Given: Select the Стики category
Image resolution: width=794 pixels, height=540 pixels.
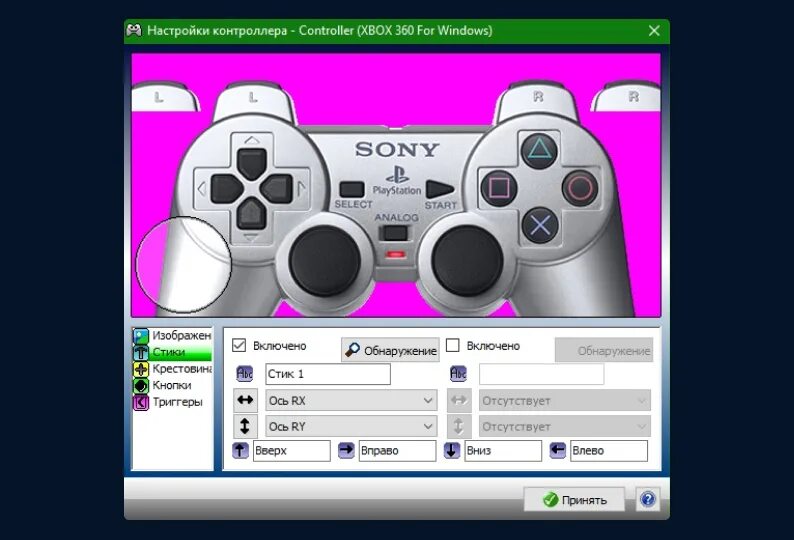Looking at the screenshot, I should pyautogui.click(x=172, y=352).
